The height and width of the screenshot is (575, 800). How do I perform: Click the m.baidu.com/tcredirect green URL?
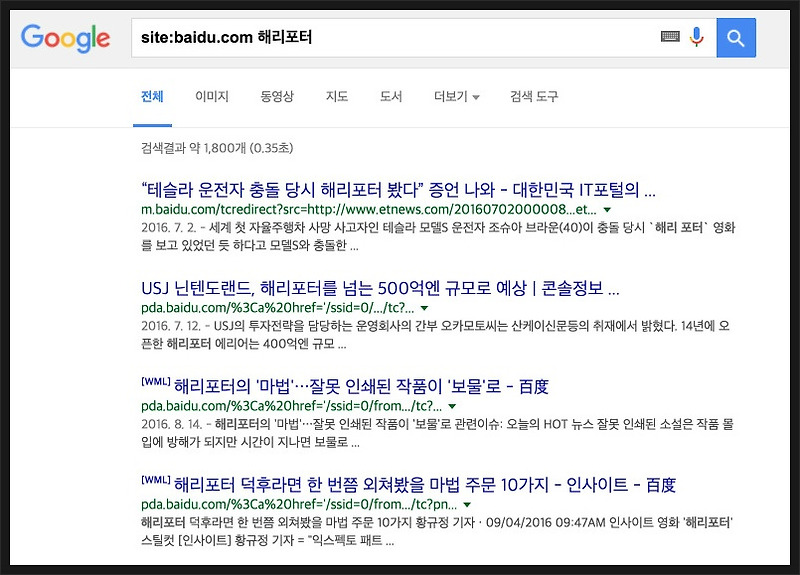pos(368,209)
